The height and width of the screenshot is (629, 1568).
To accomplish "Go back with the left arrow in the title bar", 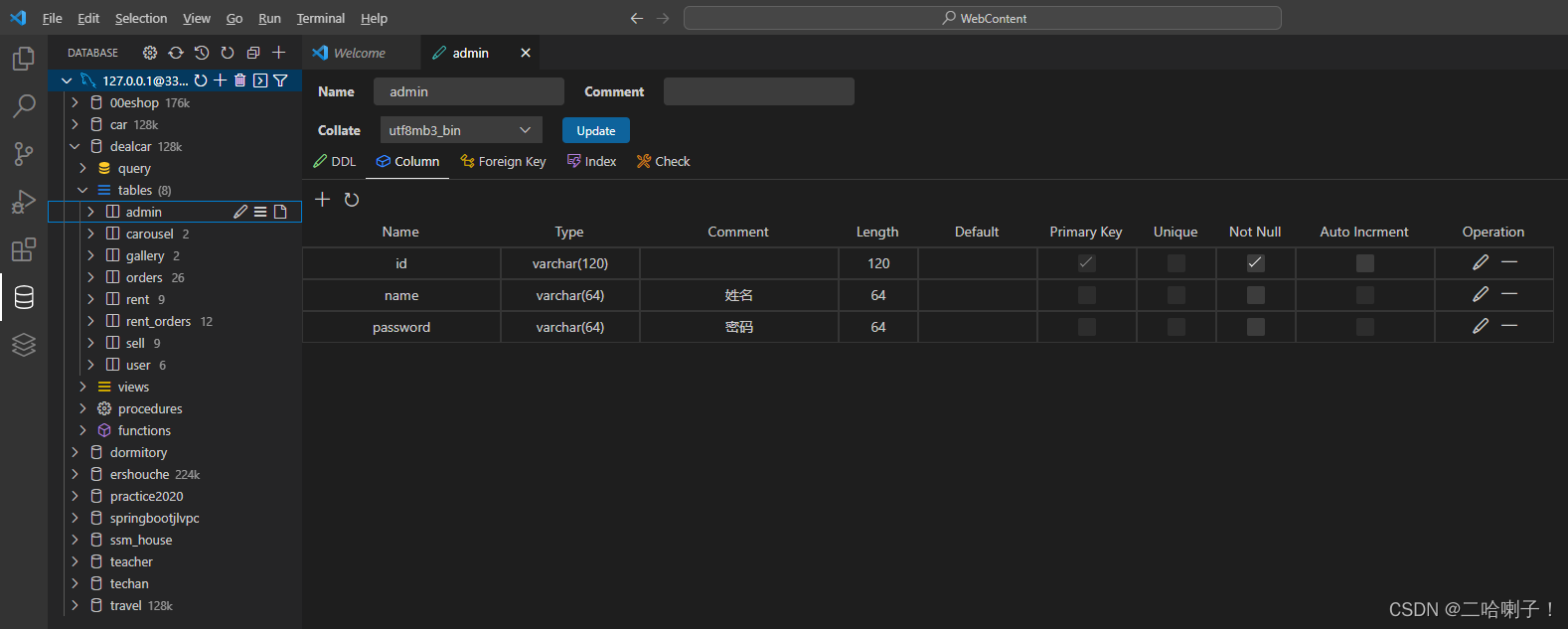I will [x=637, y=18].
